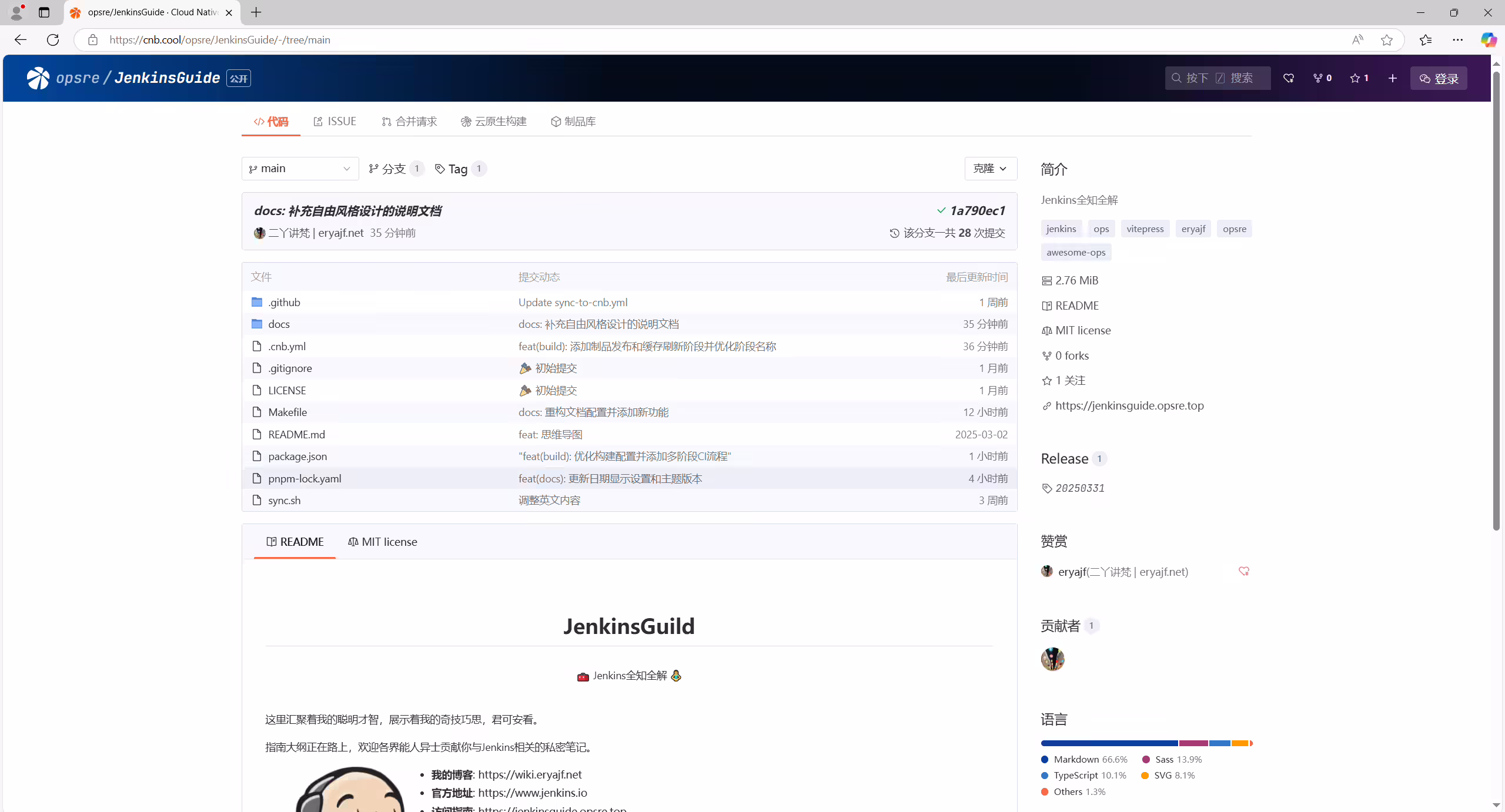Select the README tab below file list

tap(295, 542)
